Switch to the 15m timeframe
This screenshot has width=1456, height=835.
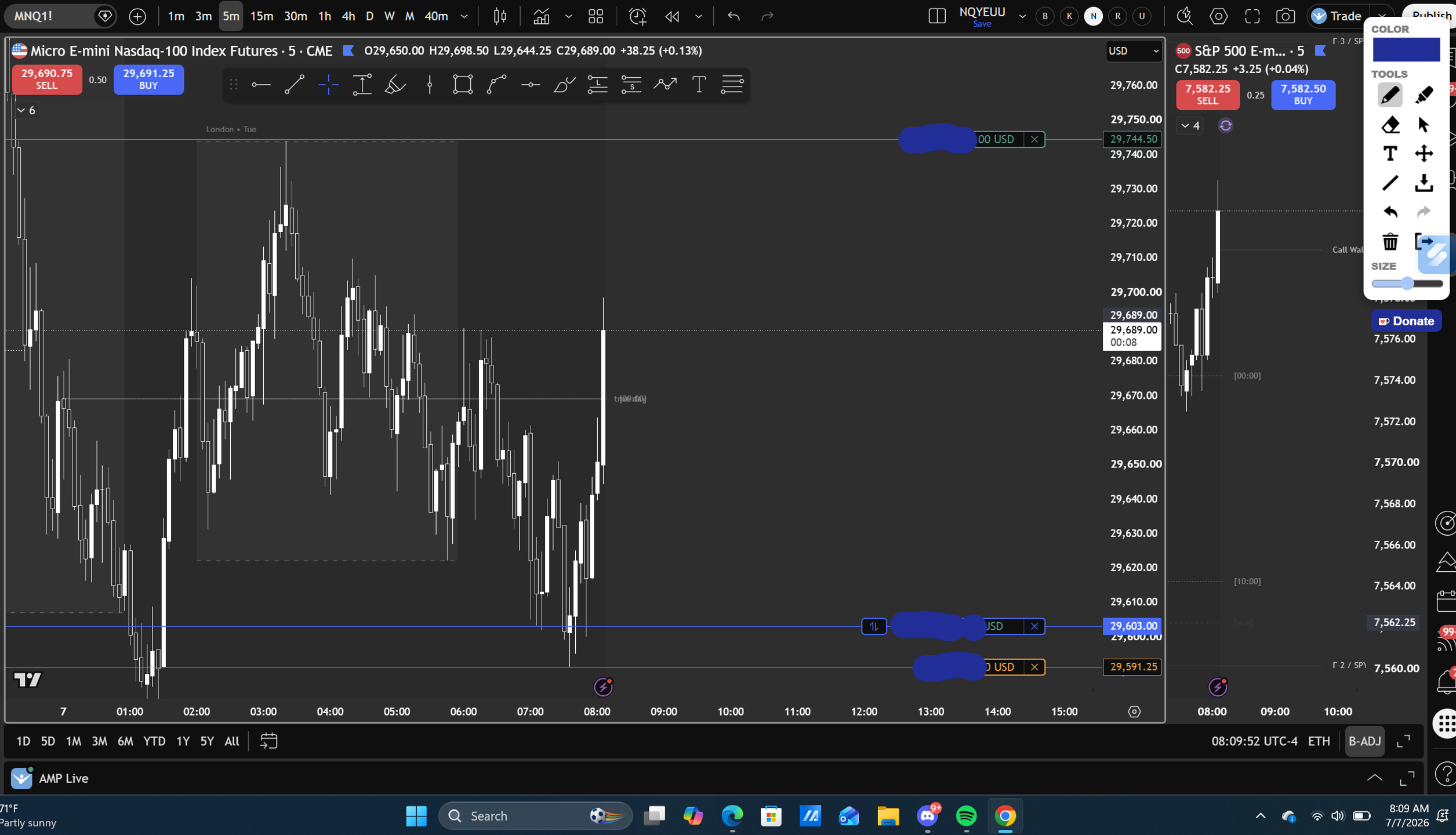point(262,16)
